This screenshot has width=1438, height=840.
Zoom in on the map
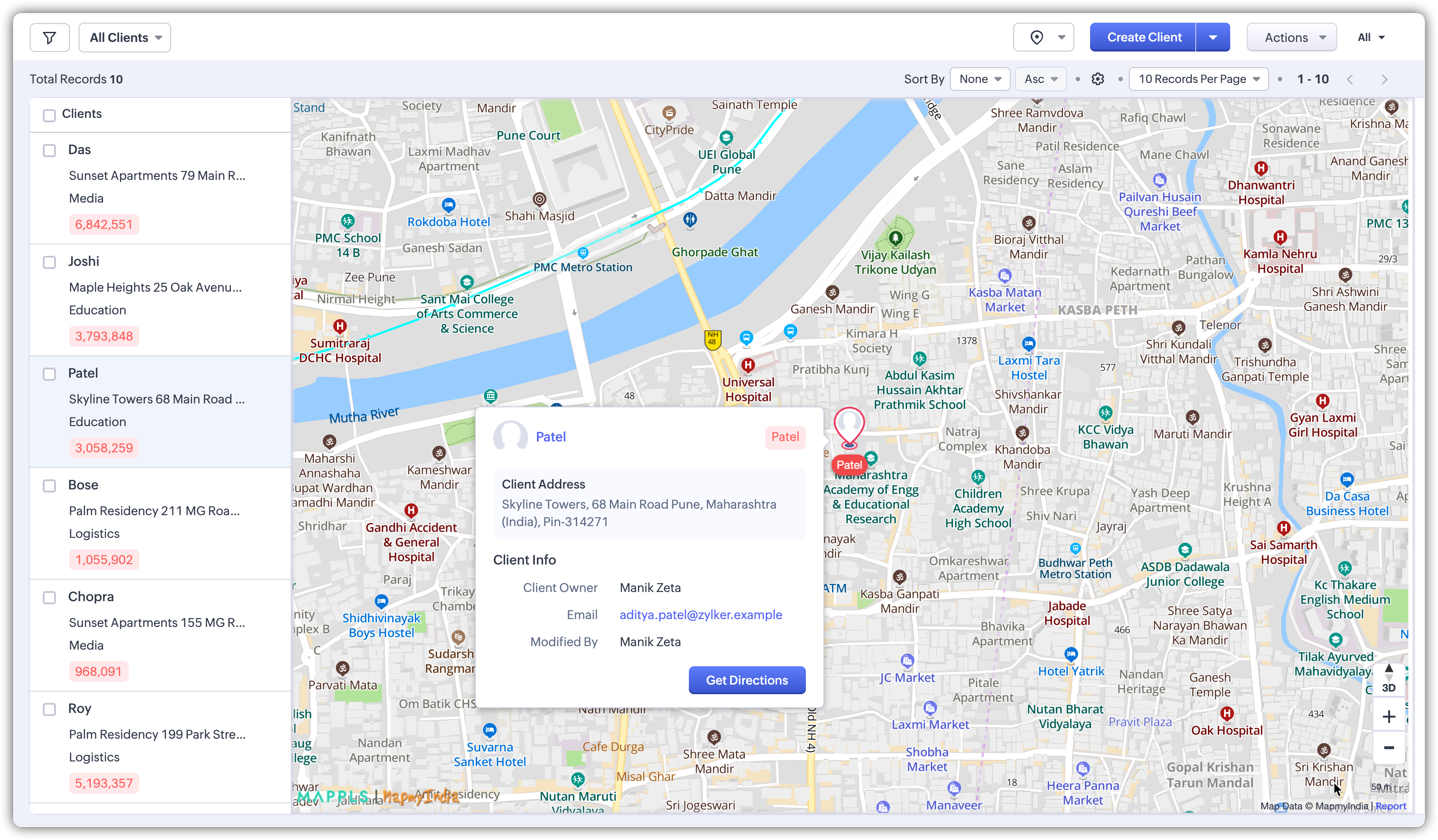click(1388, 717)
